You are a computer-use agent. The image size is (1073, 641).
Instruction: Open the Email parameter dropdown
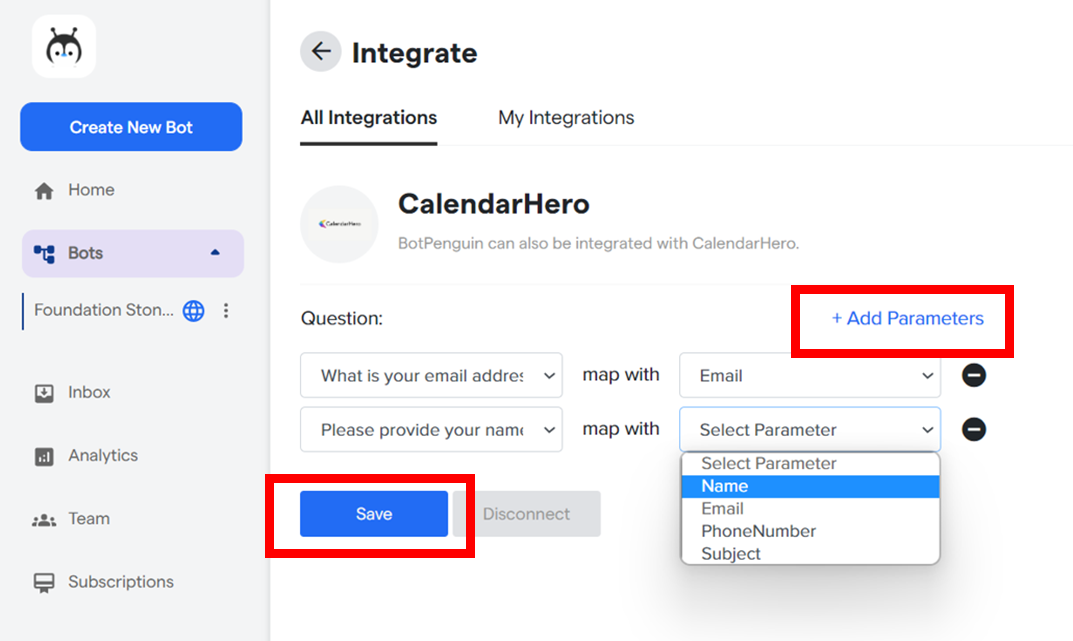[809, 376]
